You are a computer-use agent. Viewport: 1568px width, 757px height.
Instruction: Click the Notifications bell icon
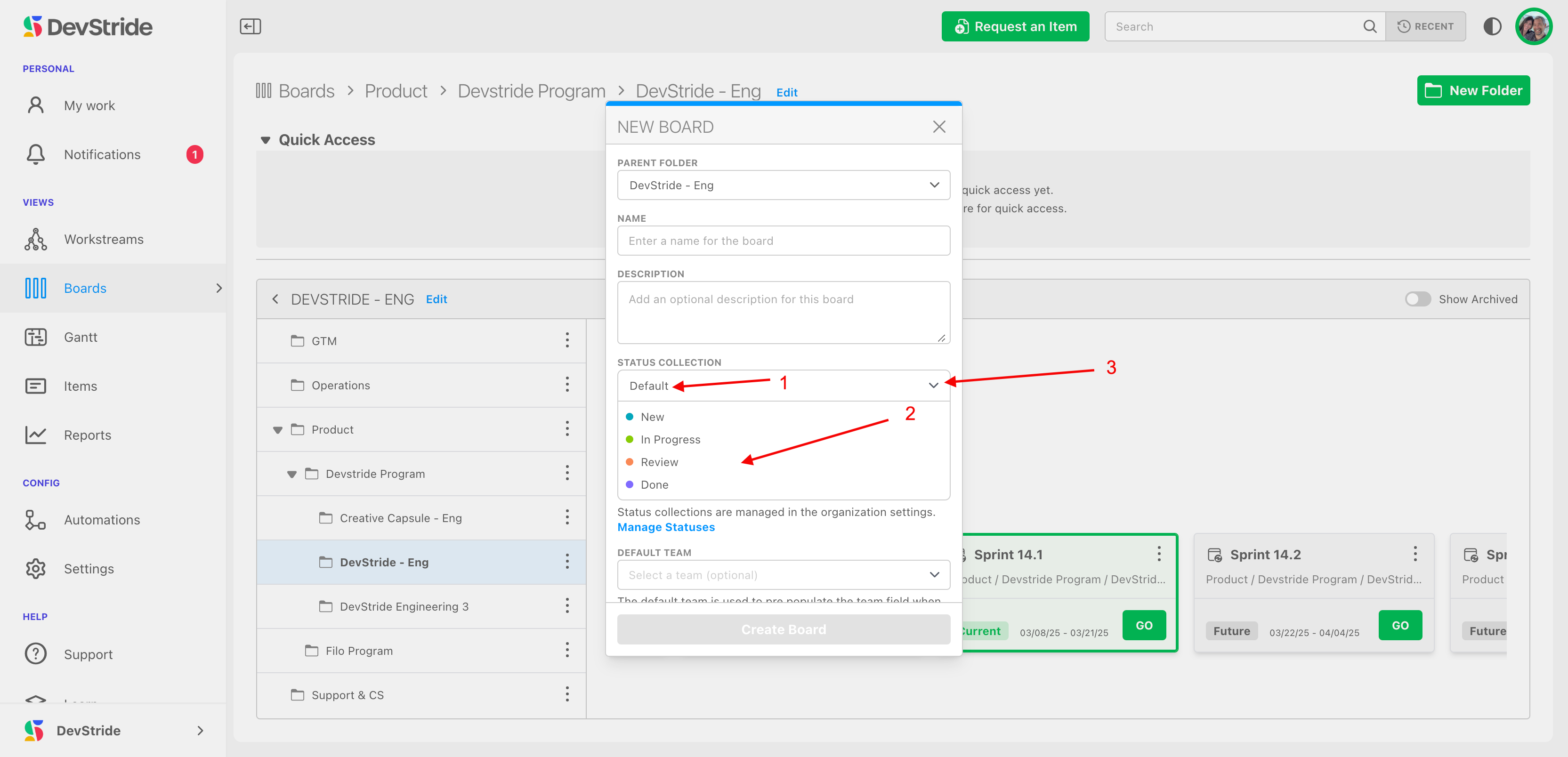point(35,154)
